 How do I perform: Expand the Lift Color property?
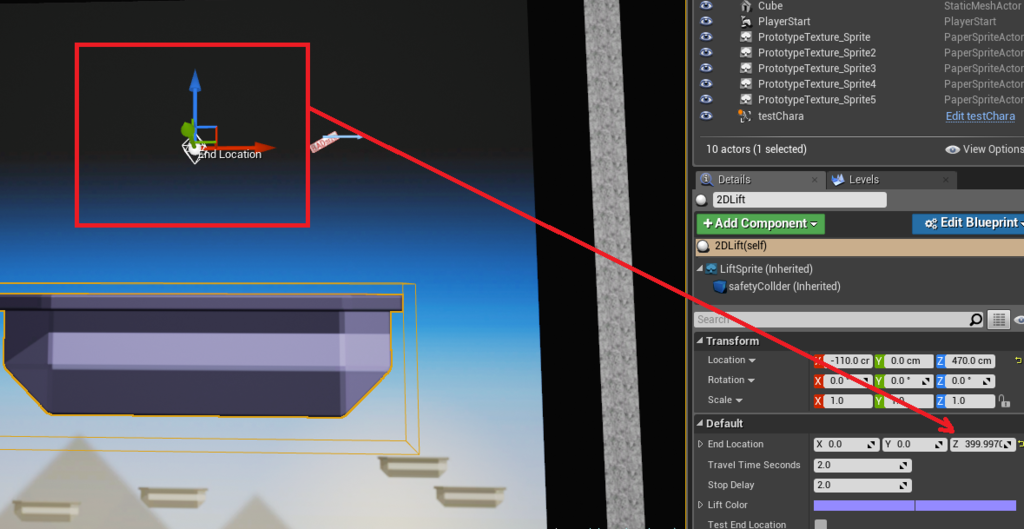[700, 505]
